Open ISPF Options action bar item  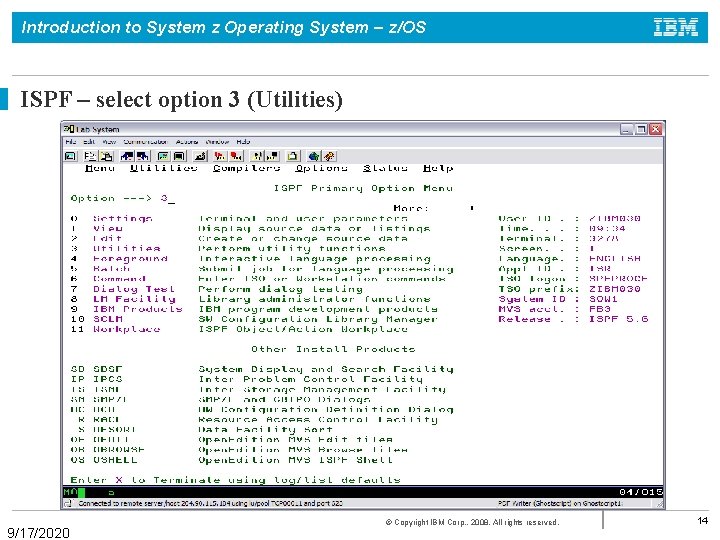[321, 169]
